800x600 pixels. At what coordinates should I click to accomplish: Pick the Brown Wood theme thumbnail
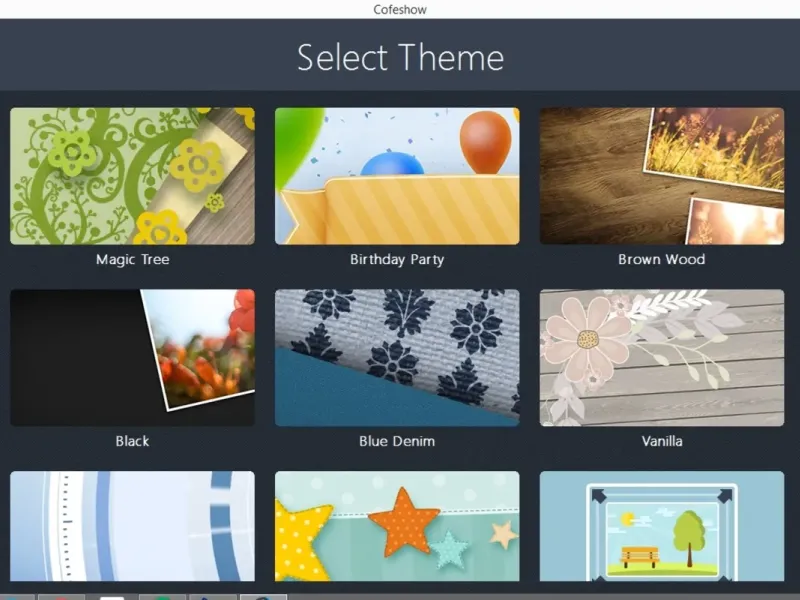coord(662,176)
